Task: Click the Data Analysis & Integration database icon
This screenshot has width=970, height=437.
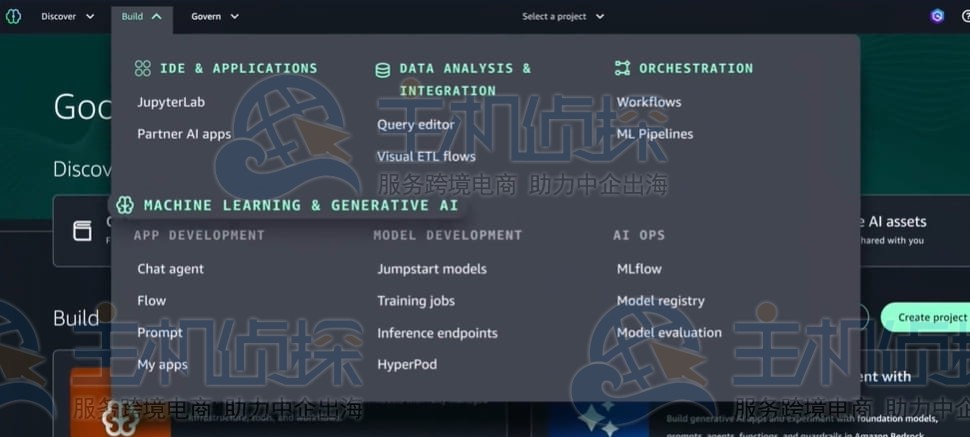Action: pyautogui.click(x=382, y=70)
